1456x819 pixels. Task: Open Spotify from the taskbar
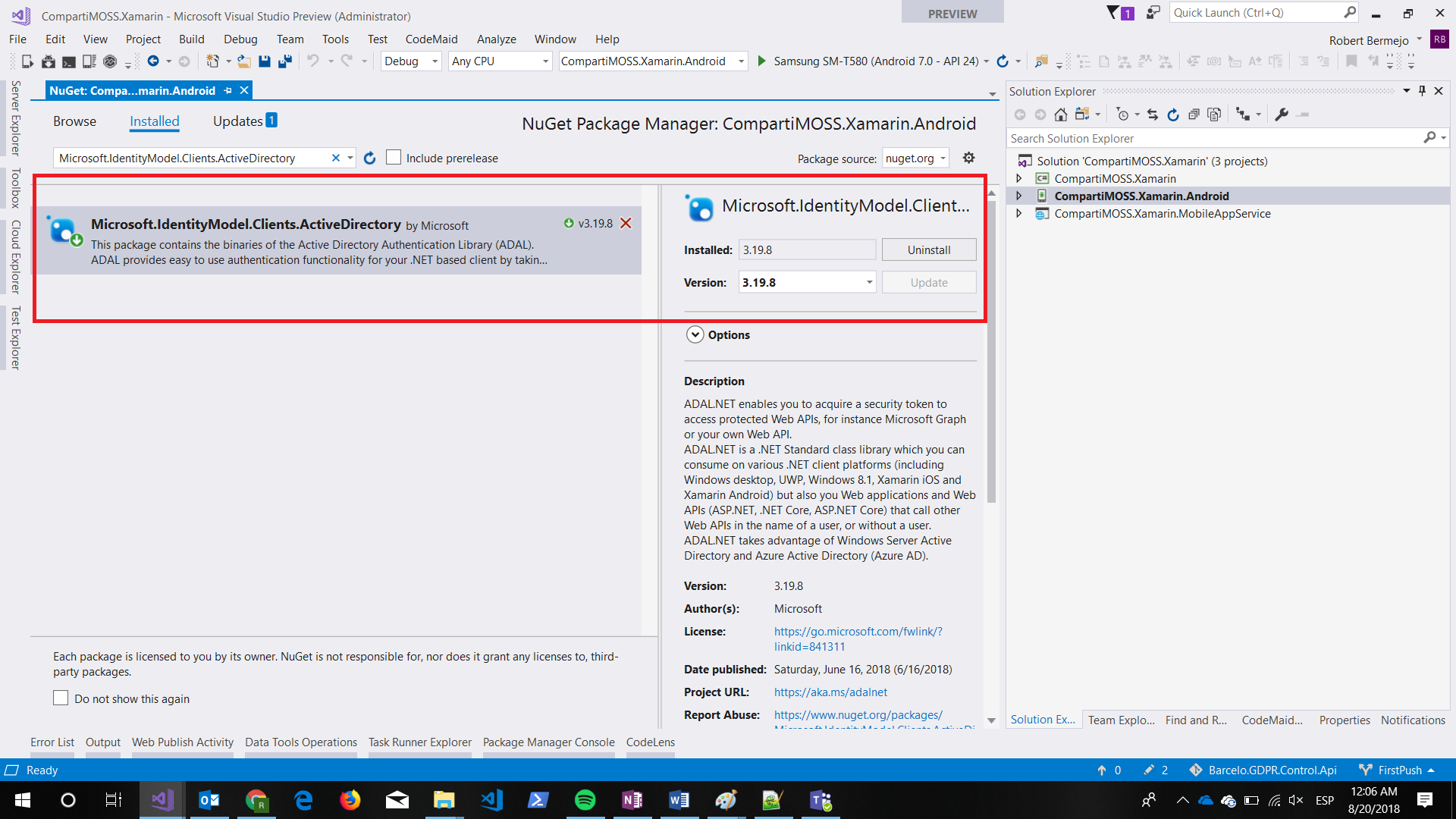tap(585, 800)
